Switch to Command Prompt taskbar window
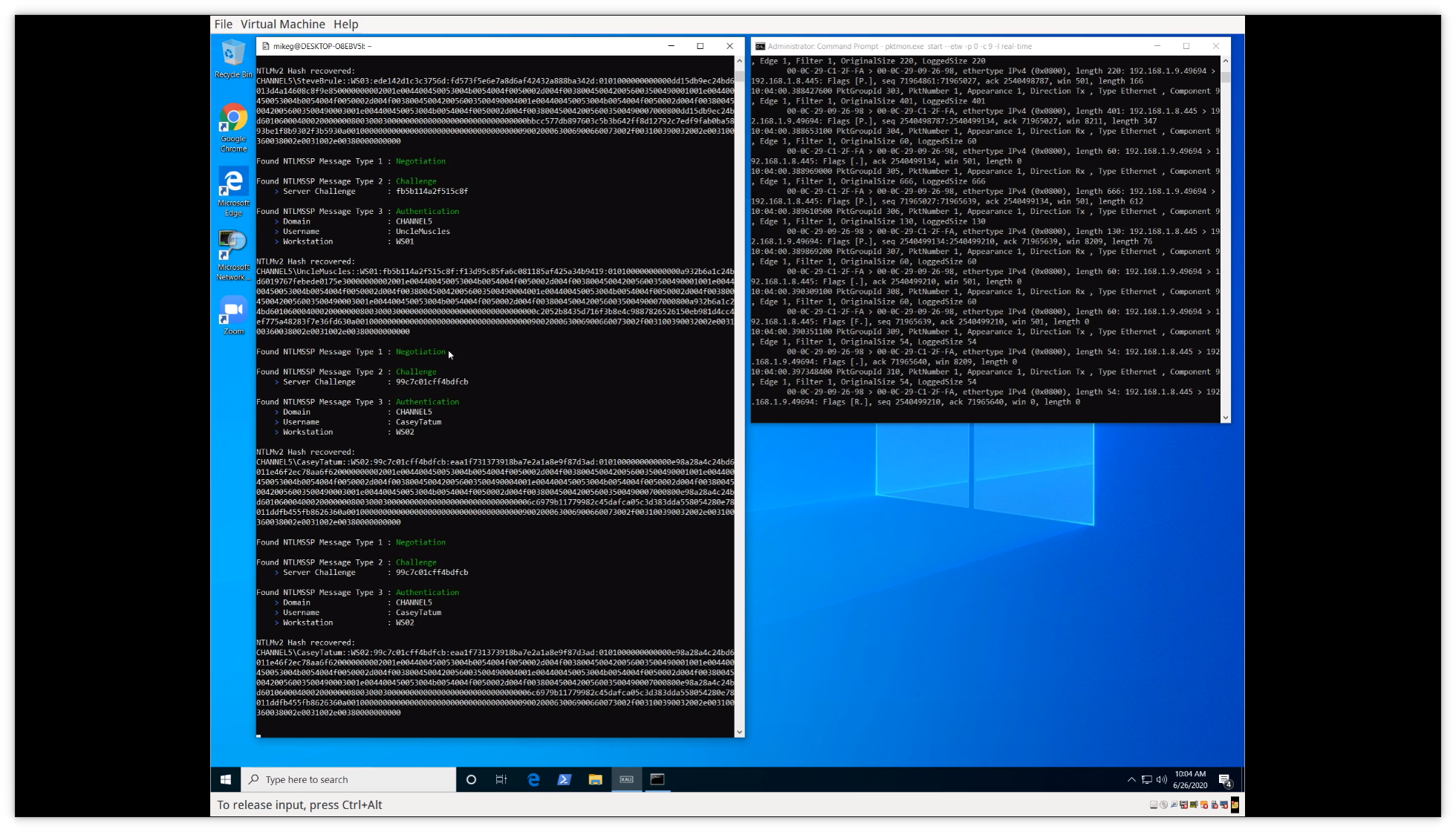This screenshot has width=1456, height=832. (x=657, y=779)
